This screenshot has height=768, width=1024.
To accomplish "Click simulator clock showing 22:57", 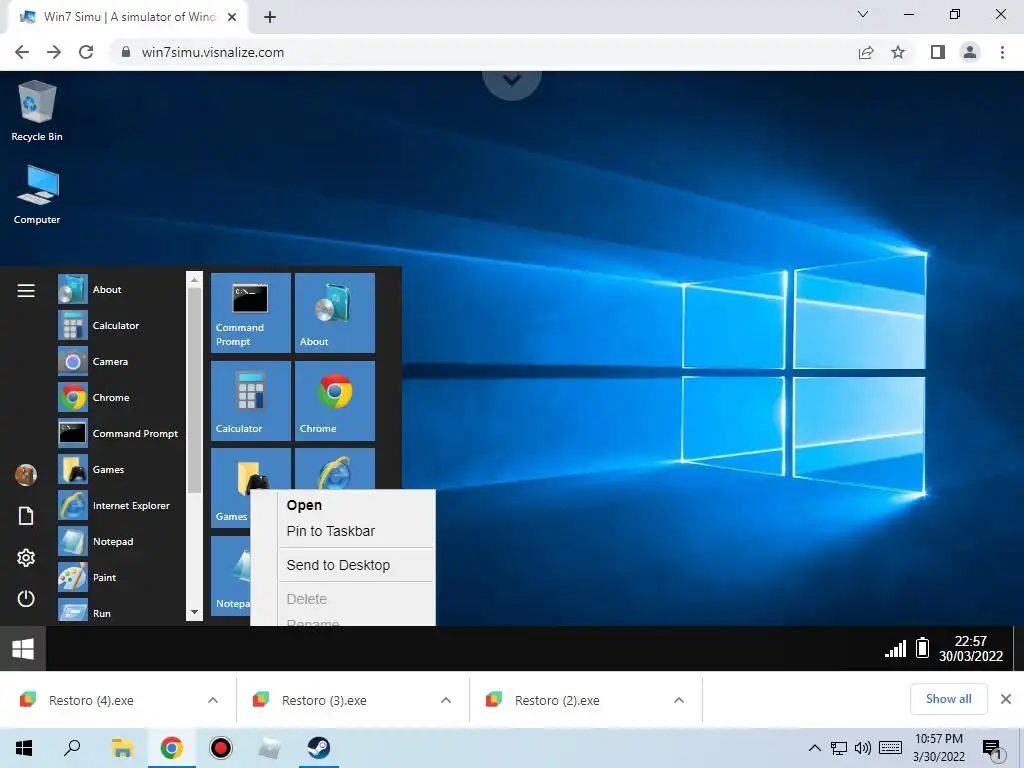I will tap(970, 648).
